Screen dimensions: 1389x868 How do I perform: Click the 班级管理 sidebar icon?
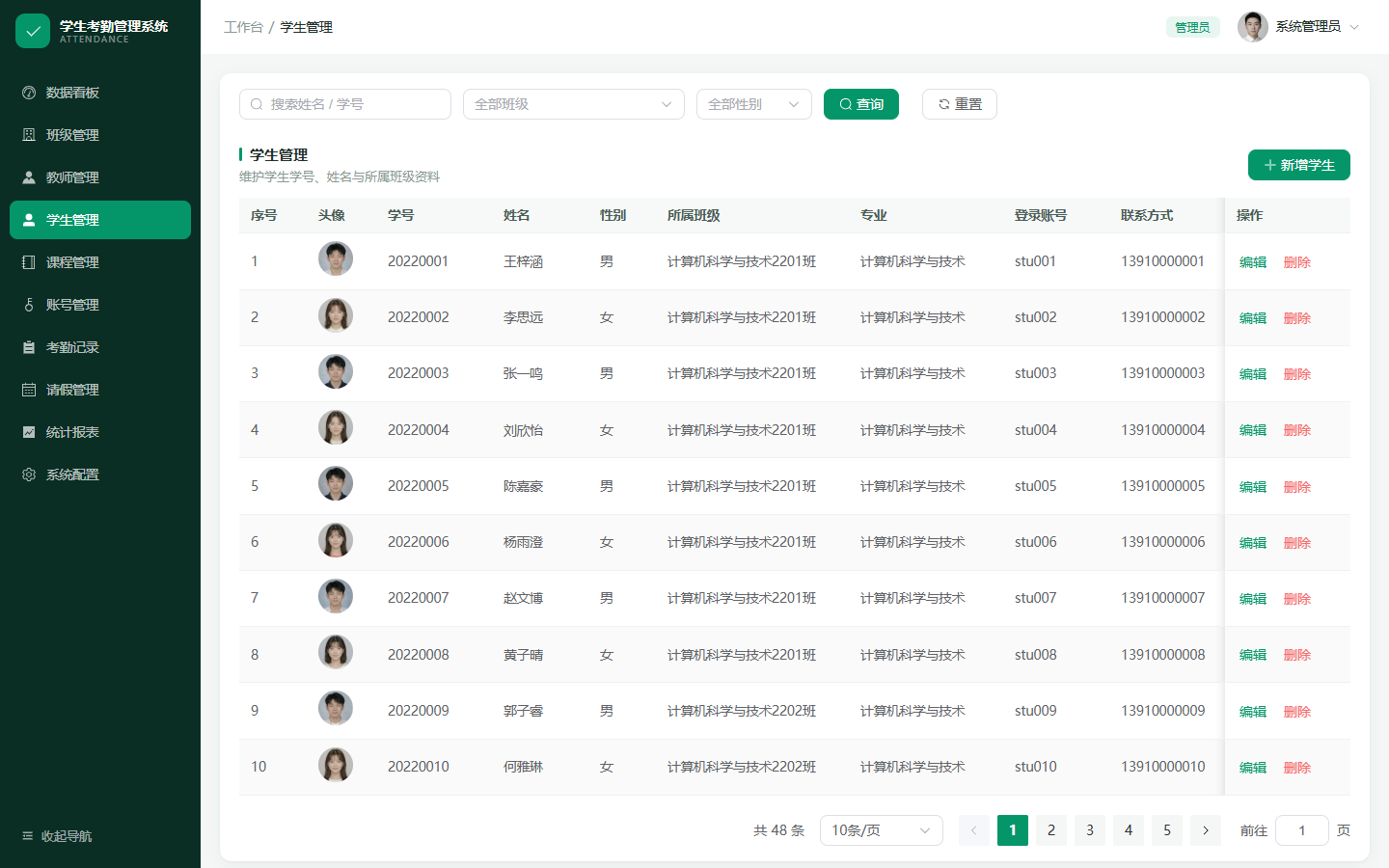point(29,135)
